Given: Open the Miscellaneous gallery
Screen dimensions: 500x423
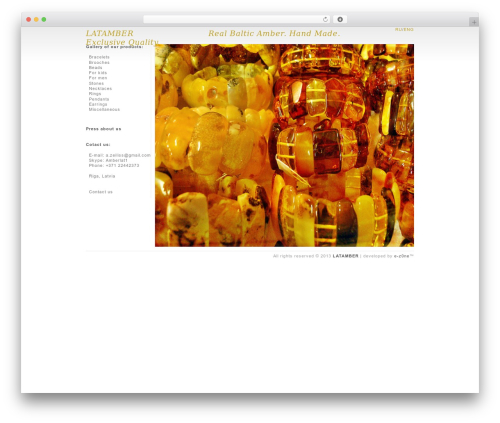Looking at the screenshot, I should coord(104,109).
